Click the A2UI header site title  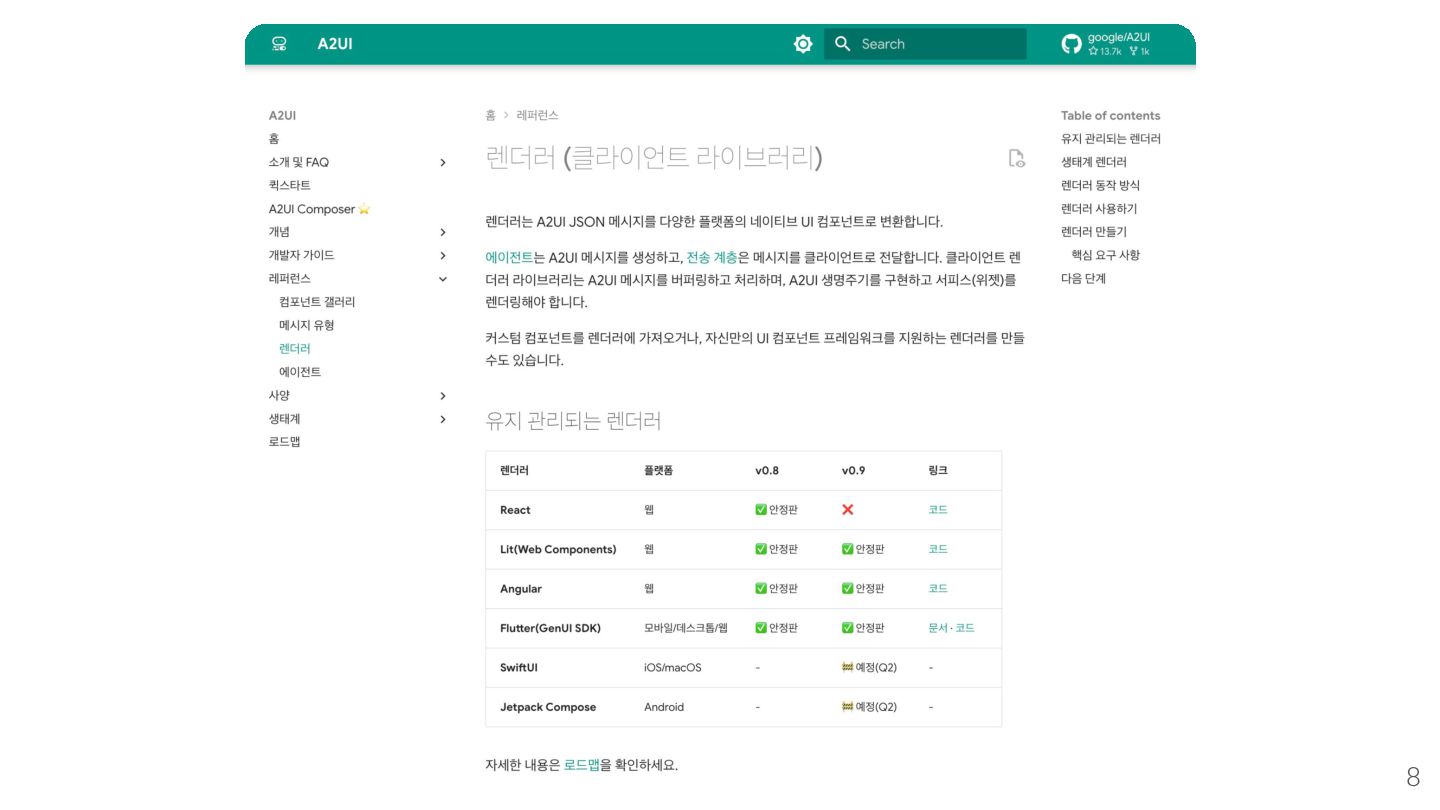335,44
